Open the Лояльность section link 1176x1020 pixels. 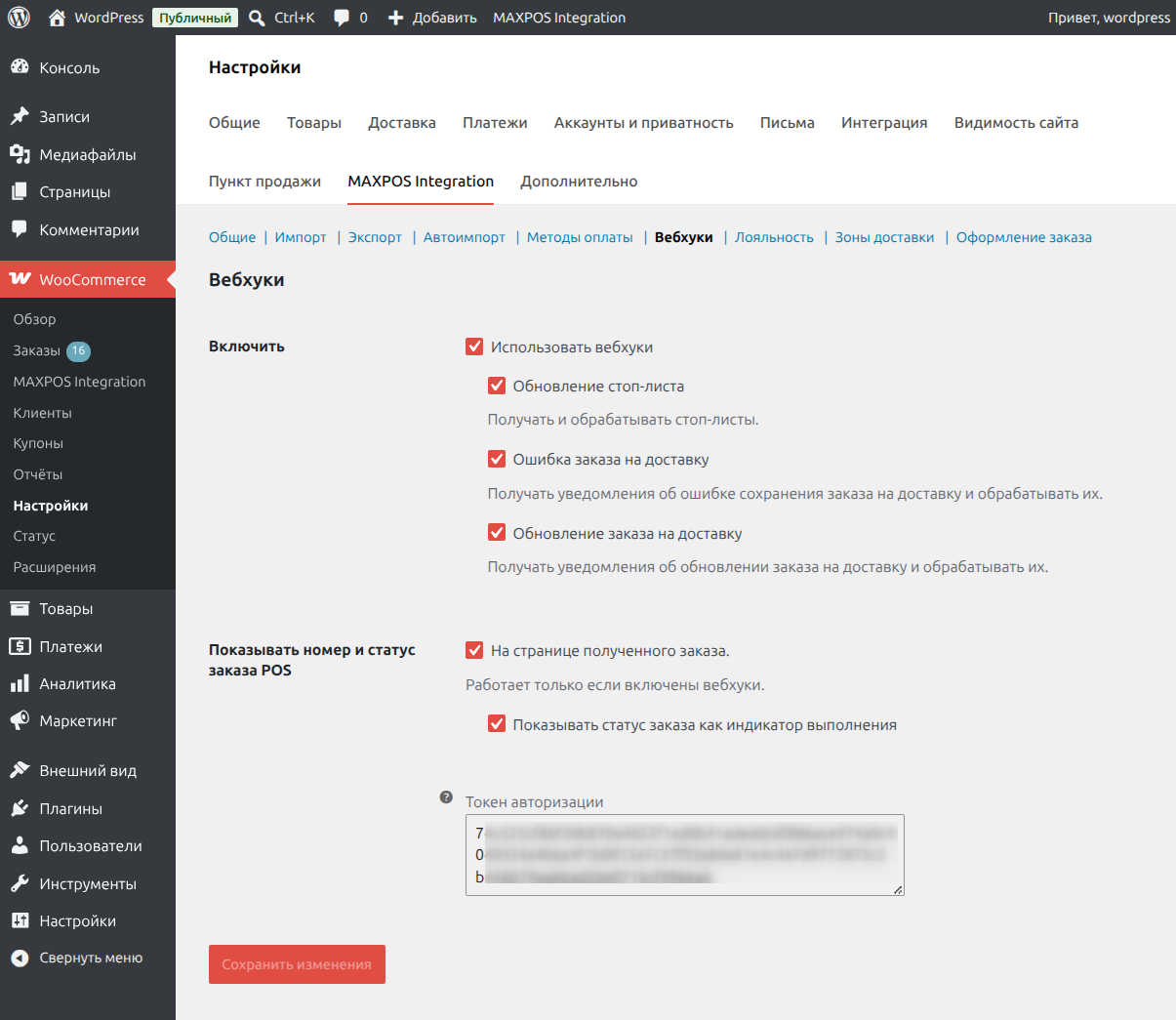[x=774, y=237]
